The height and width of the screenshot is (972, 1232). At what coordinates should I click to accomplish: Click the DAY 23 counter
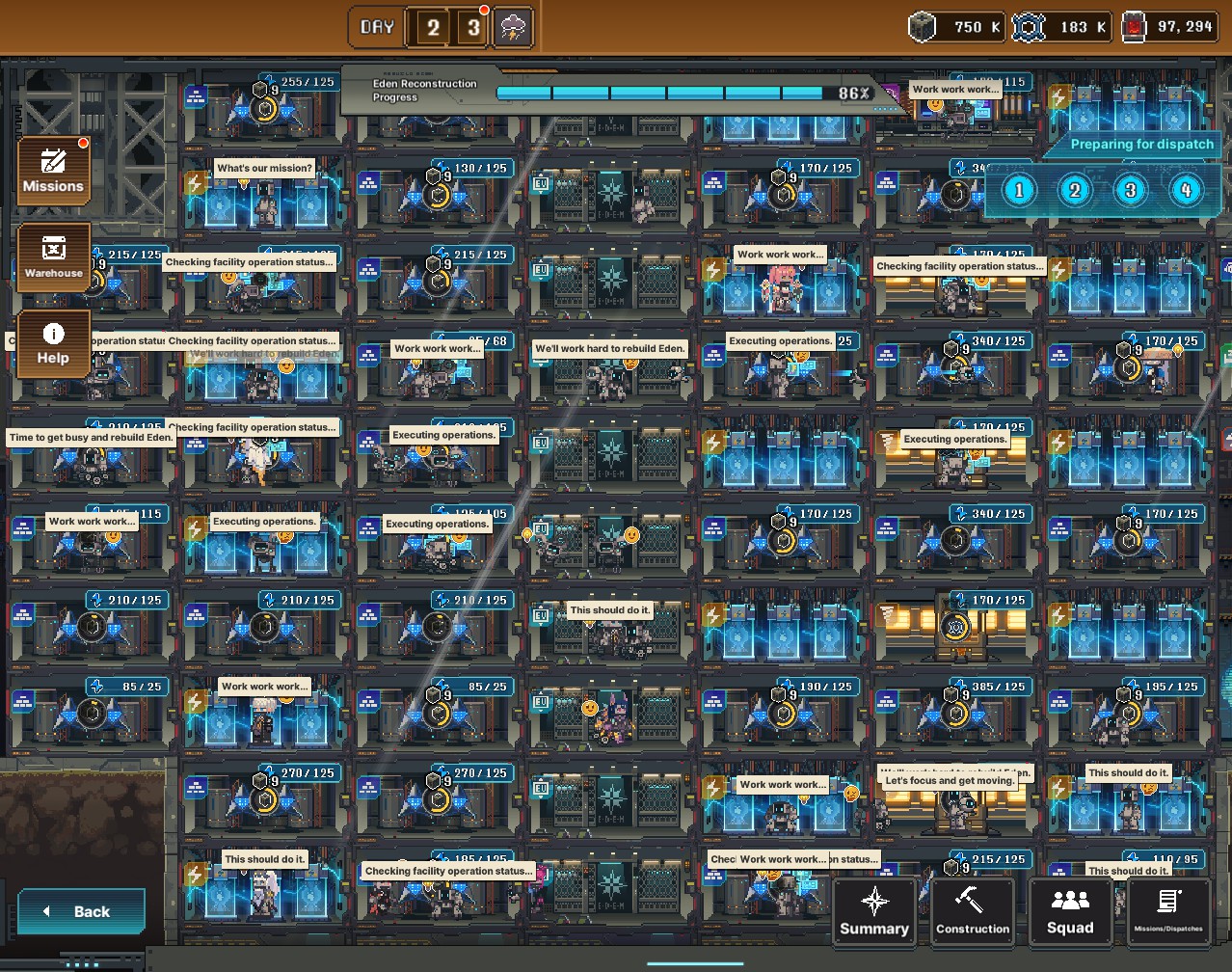[x=421, y=27]
